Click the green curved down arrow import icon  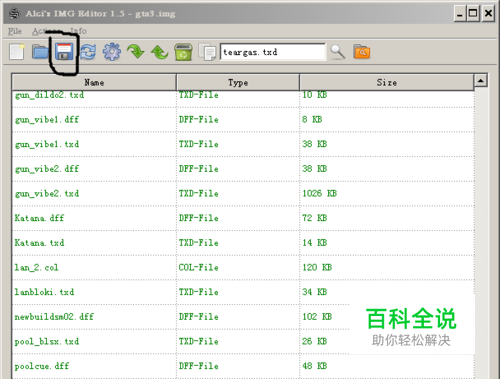tap(135, 52)
